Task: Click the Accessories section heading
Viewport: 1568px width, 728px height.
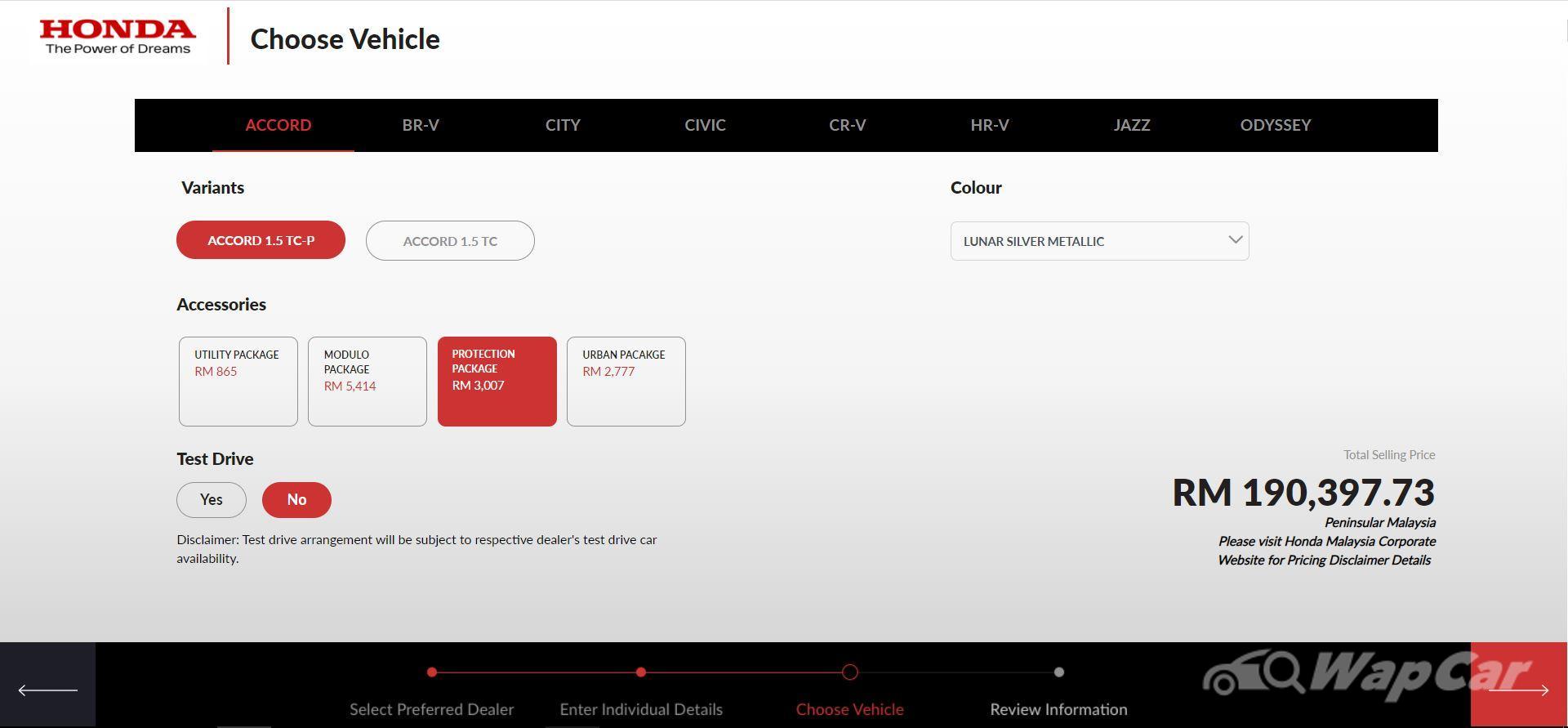Action: tap(221, 305)
